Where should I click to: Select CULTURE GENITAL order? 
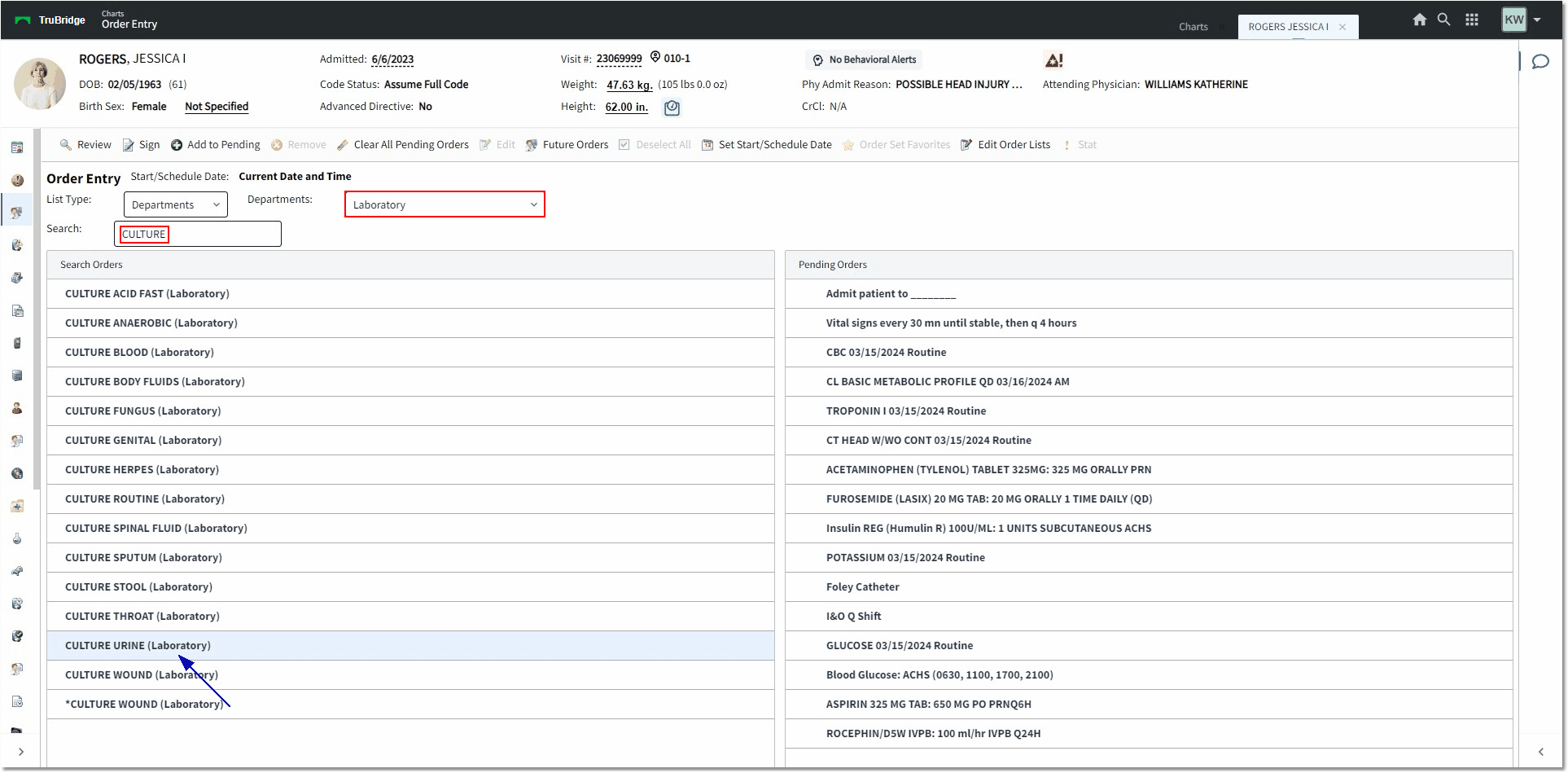coord(410,441)
